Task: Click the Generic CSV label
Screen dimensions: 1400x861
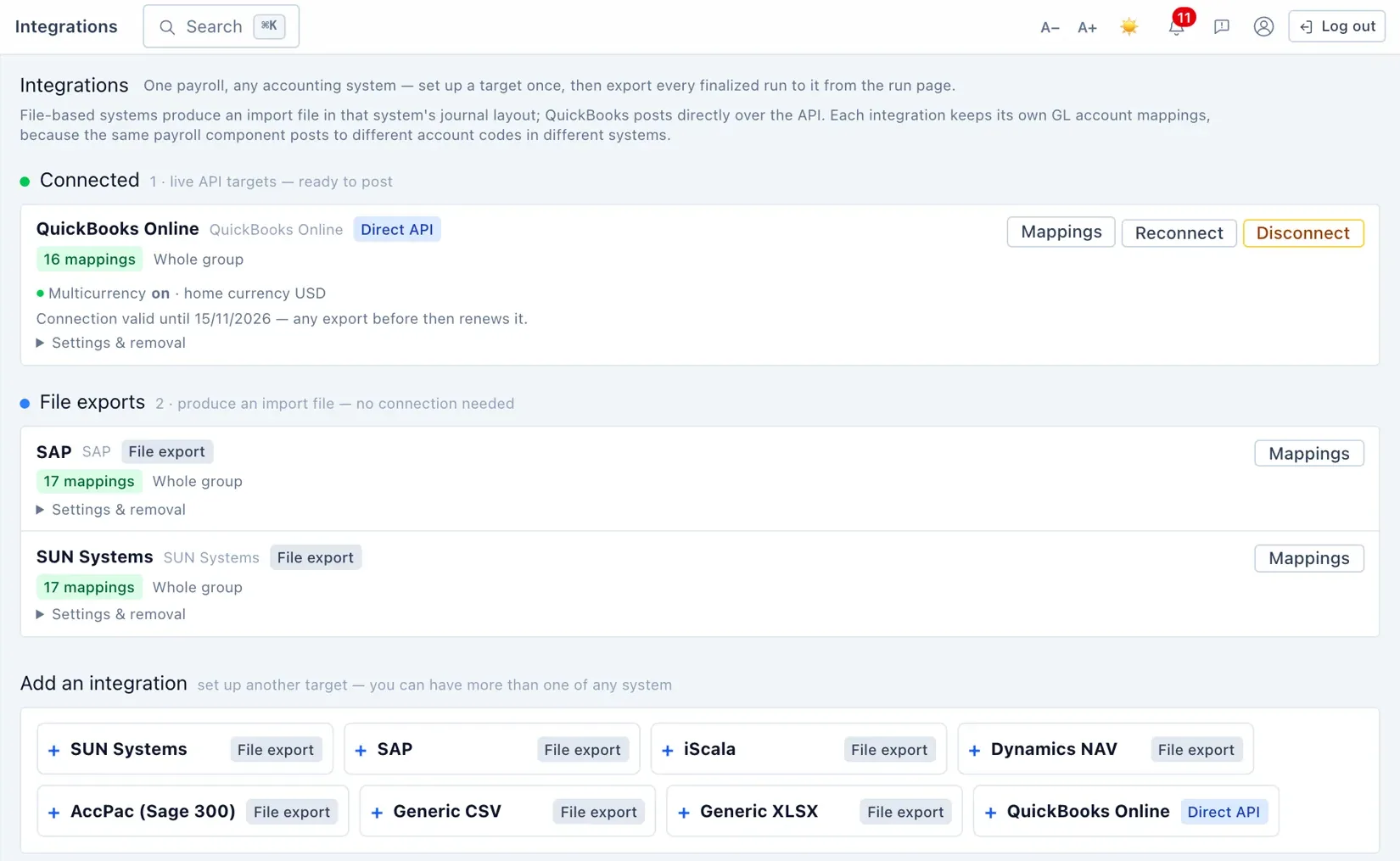Action: pyautogui.click(x=447, y=811)
